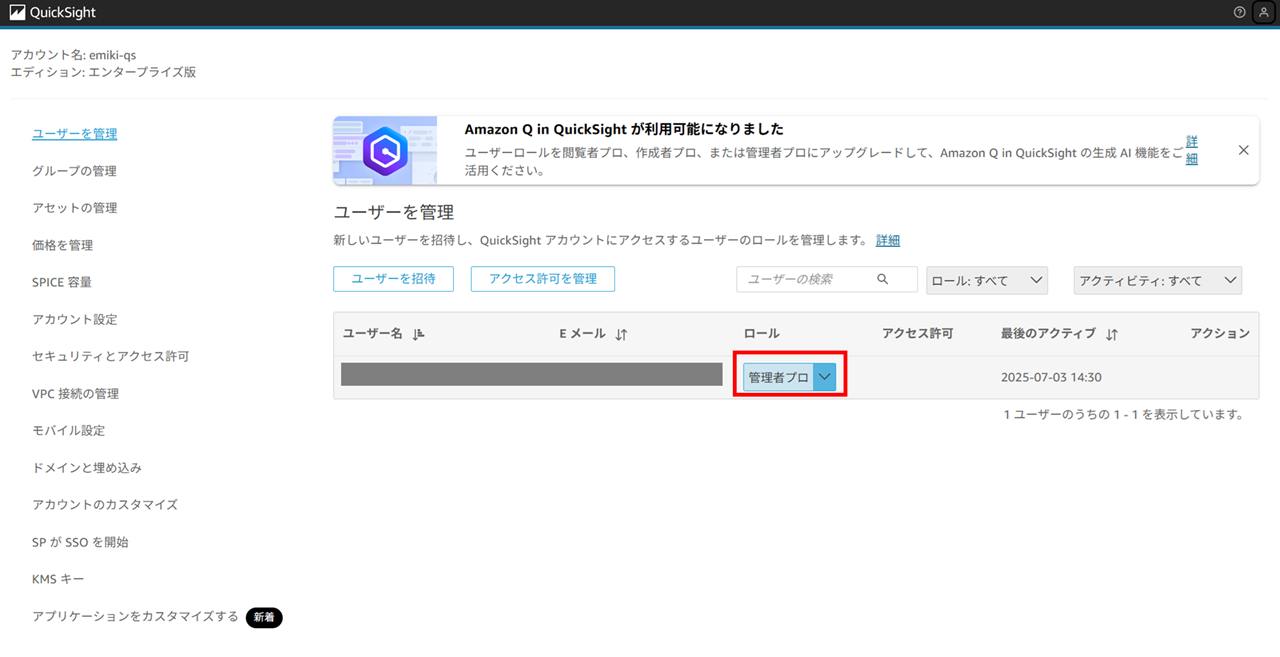1280x657 pixels.
Task: Open the 詳細 link under ユーザーを管理
Action: click(x=888, y=240)
